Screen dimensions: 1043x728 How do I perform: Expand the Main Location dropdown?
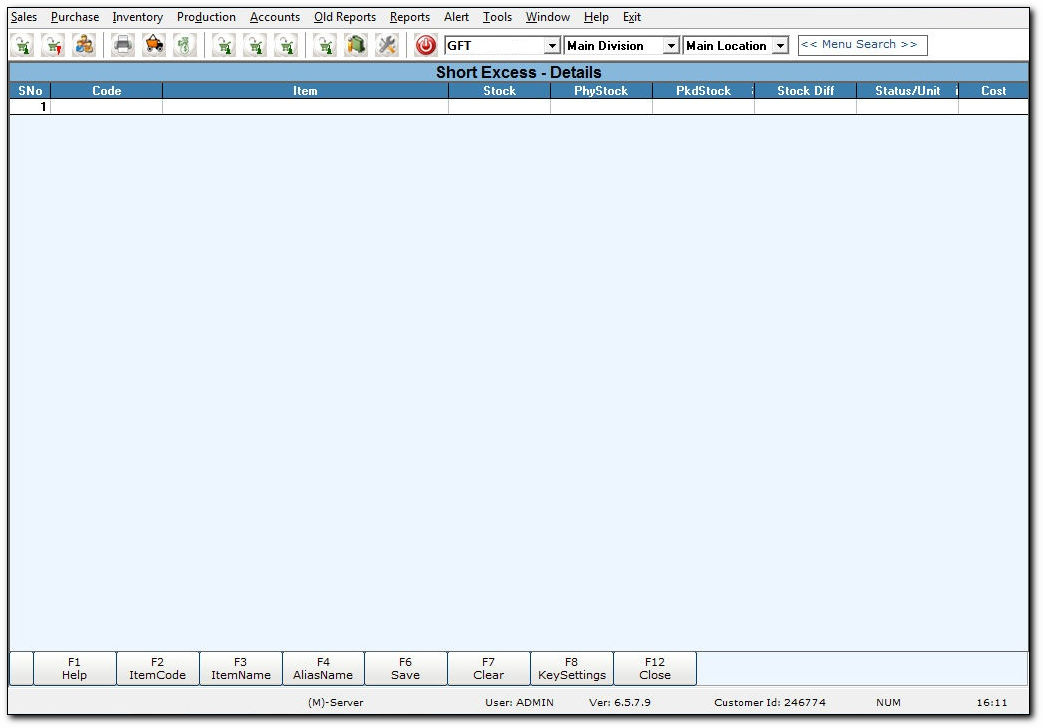[780, 45]
